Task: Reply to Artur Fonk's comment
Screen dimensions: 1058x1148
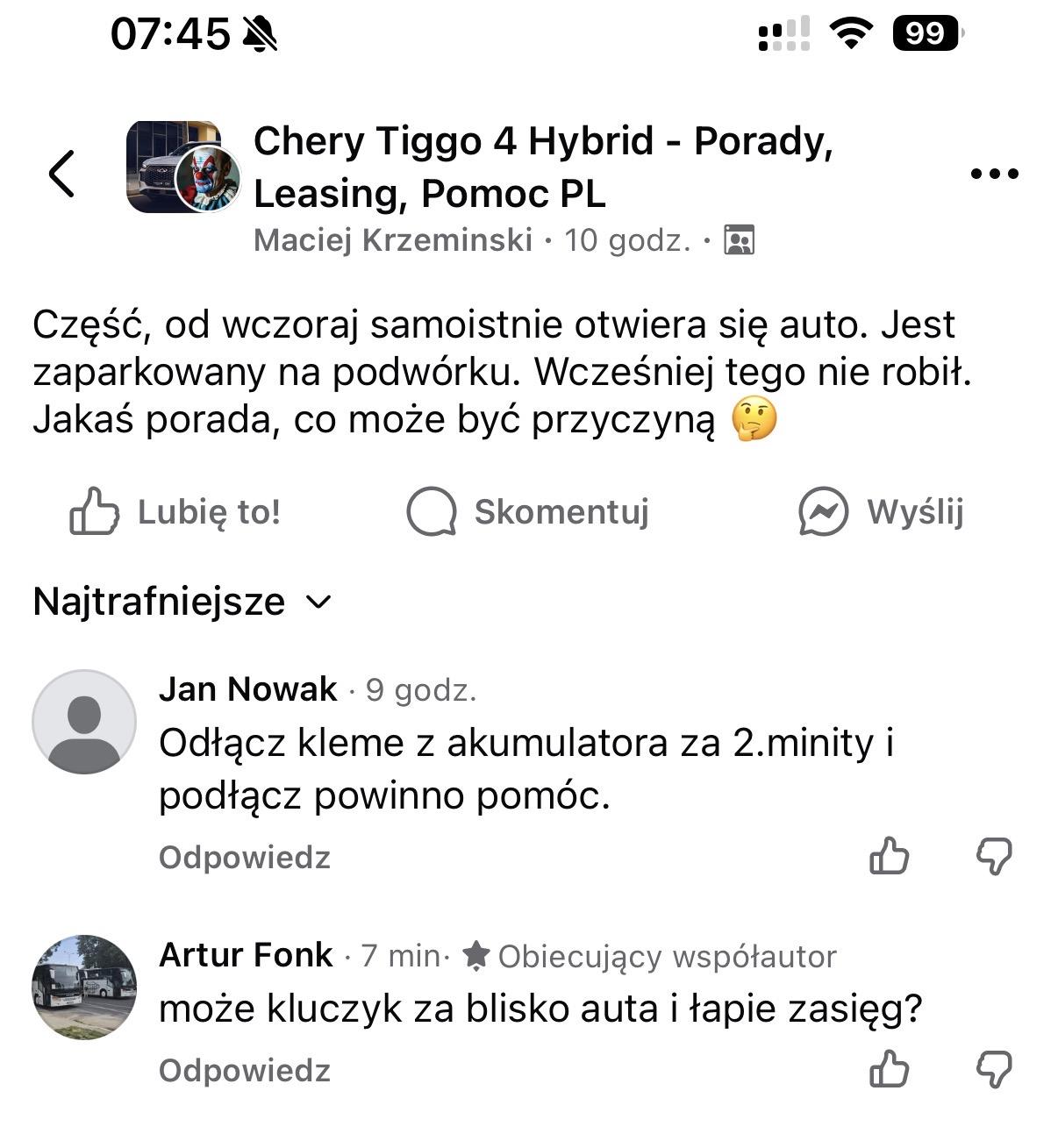Action: click(244, 1070)
